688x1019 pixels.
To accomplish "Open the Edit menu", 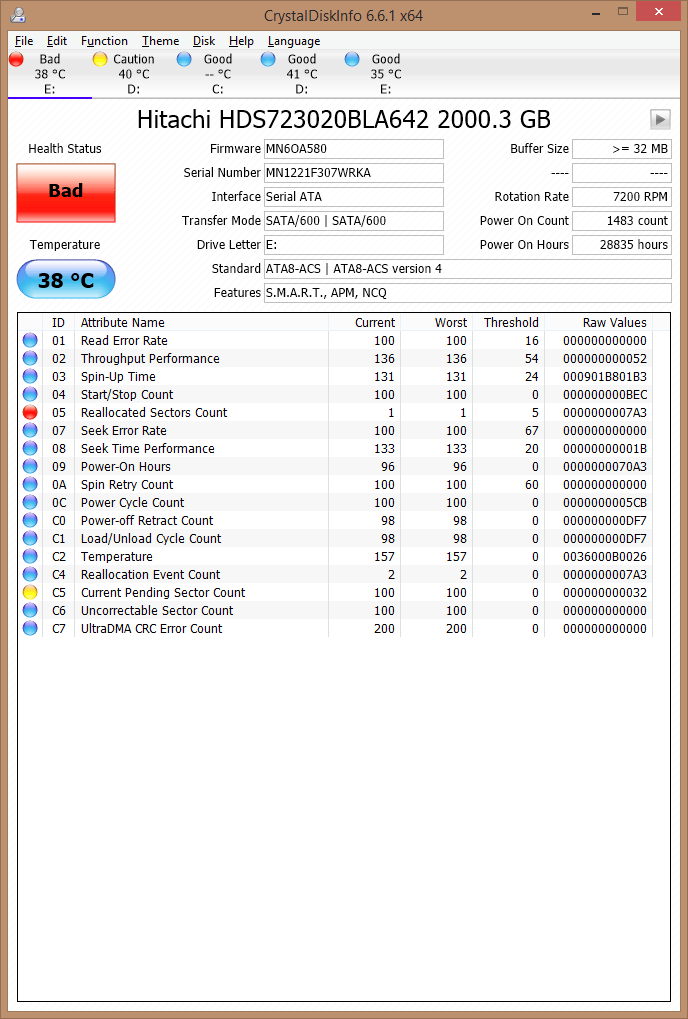I will pos(57,41).
